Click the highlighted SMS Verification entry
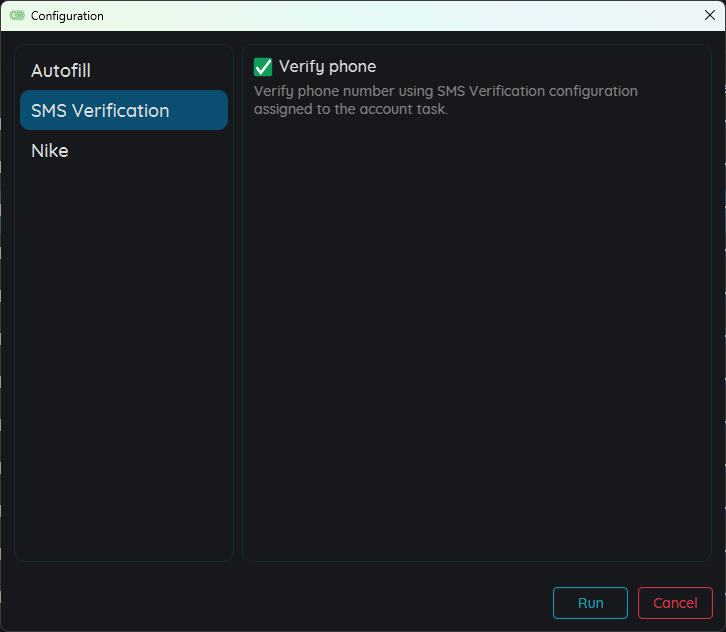The image size is (726, 632). [x=100, y=111]
